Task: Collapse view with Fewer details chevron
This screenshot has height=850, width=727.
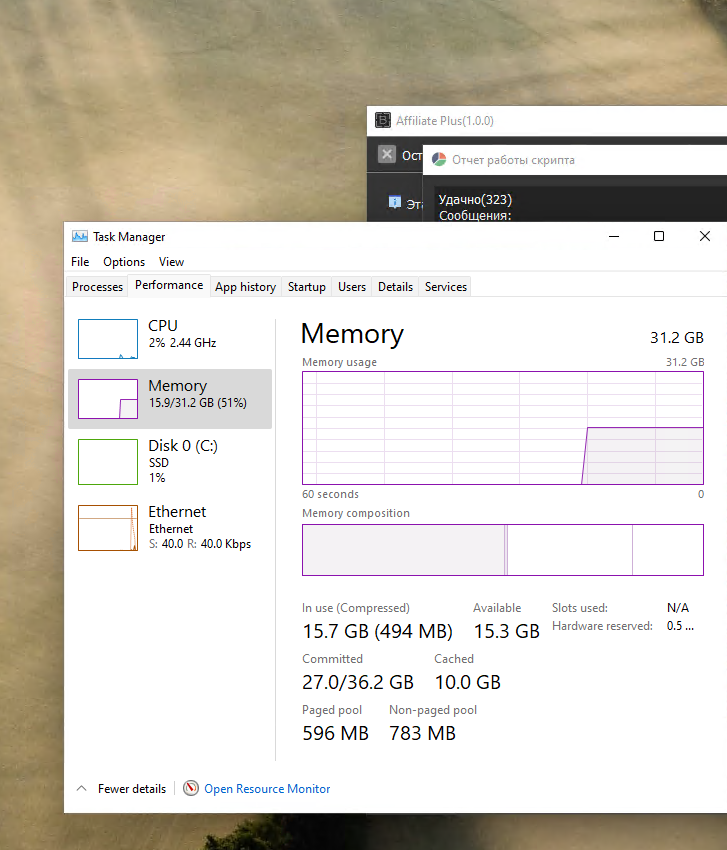Action: (82, 788)
